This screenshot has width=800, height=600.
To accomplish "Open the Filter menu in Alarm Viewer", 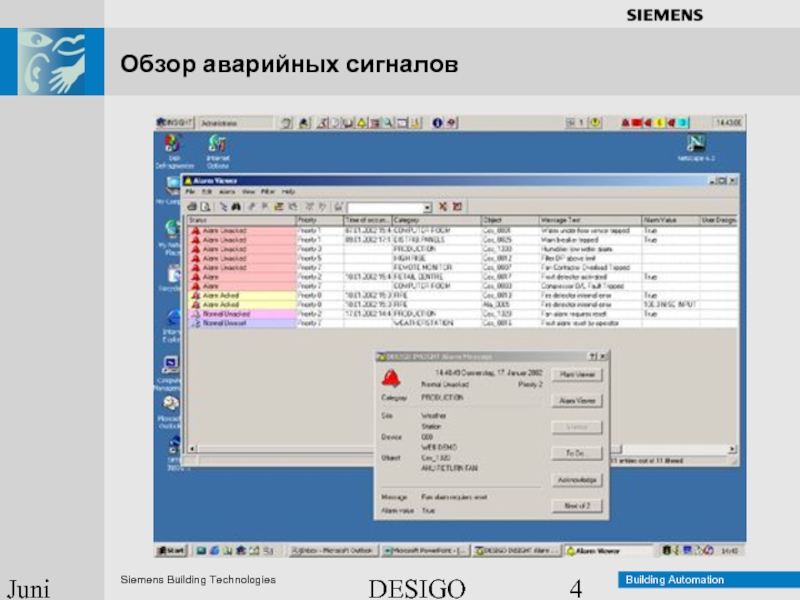I will (268, 191).
